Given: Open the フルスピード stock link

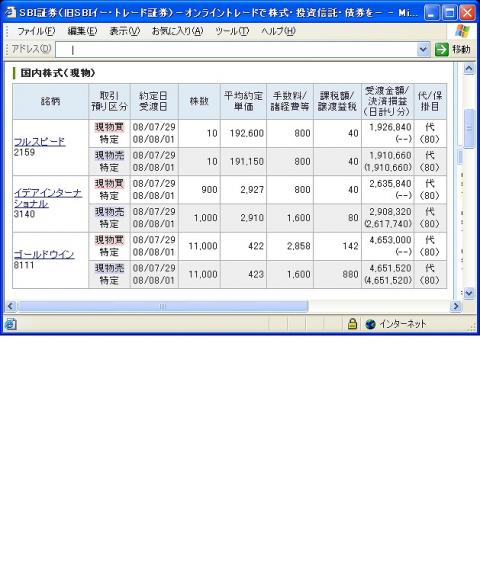Looking at the screenshot, I should tap(39, 142).
